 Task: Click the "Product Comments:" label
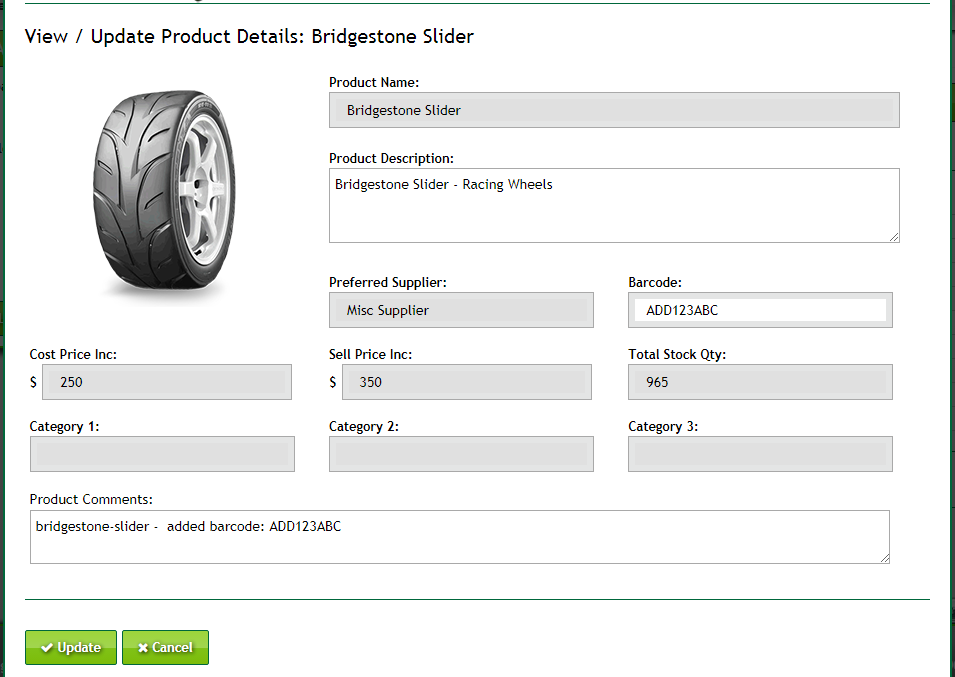[x=91, y=499]
